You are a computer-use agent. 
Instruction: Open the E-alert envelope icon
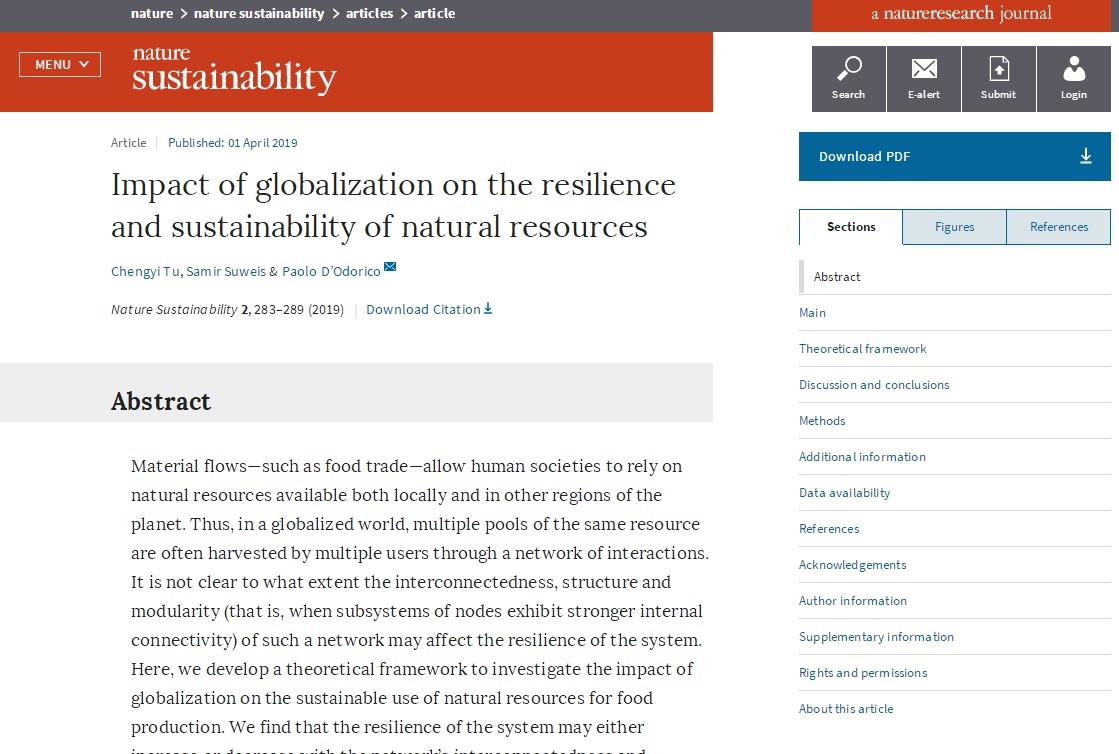pyautogui.click(x=924, y=68)
